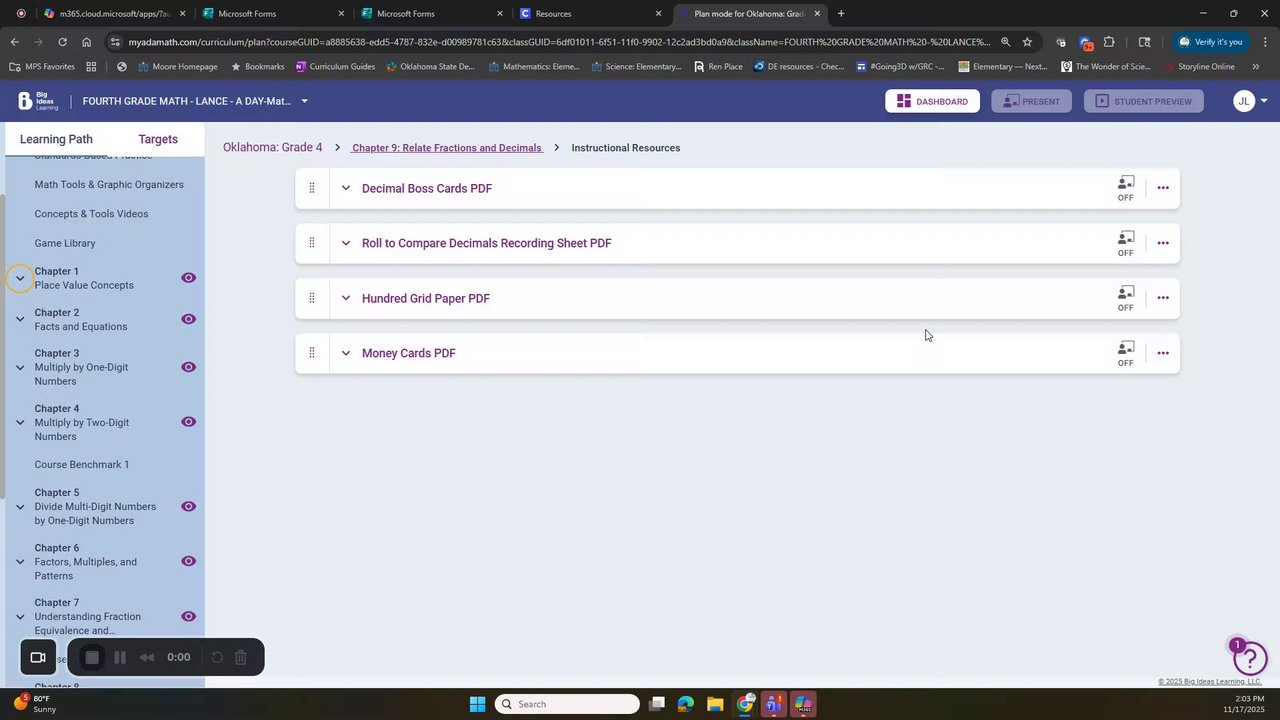Expand Chapter 5 in Learning Path
The width and height of the screenshot is (1280, 720).
(20, 507)
